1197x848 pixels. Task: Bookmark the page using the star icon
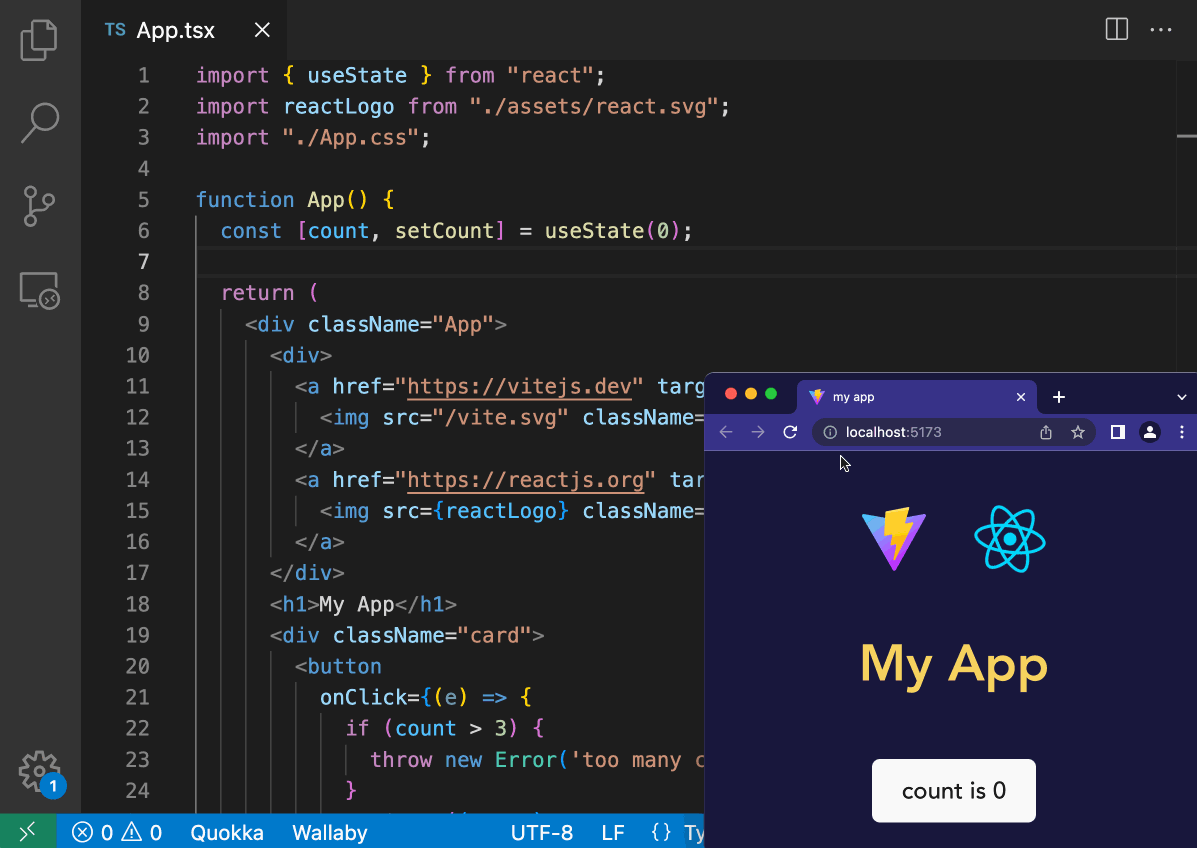click(1078, 432)
